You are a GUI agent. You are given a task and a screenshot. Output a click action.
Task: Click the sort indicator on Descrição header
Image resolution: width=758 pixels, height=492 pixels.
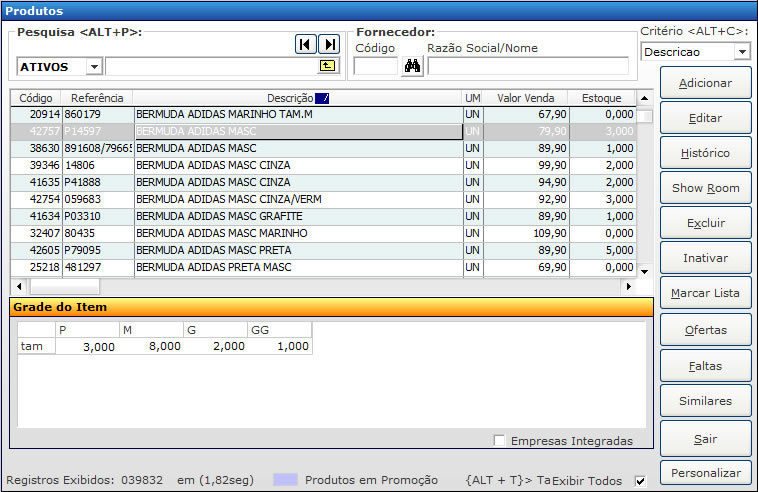click(x=322, y=98)
